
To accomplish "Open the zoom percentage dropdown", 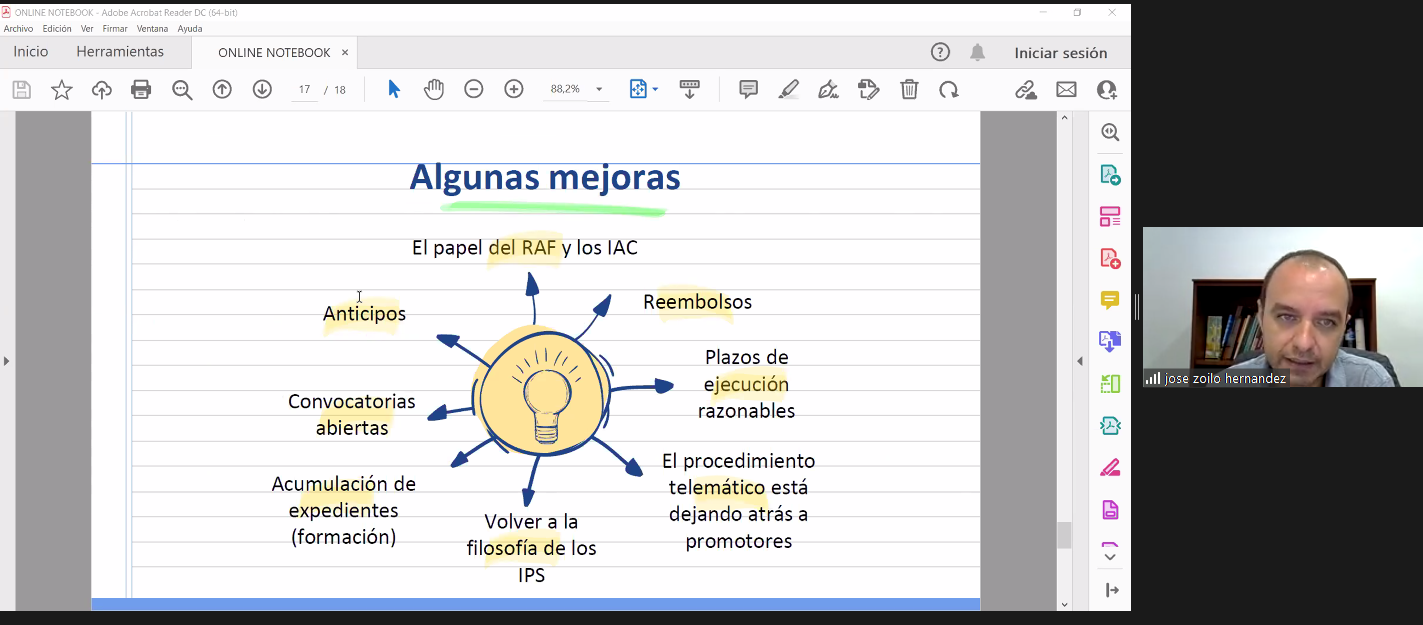I will click(599, 90).
